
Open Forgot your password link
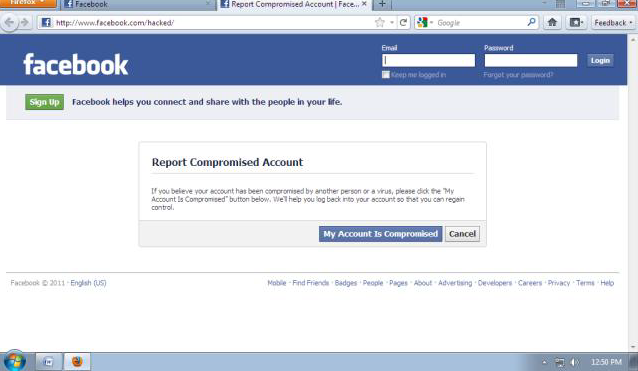(x=518, y=75)
